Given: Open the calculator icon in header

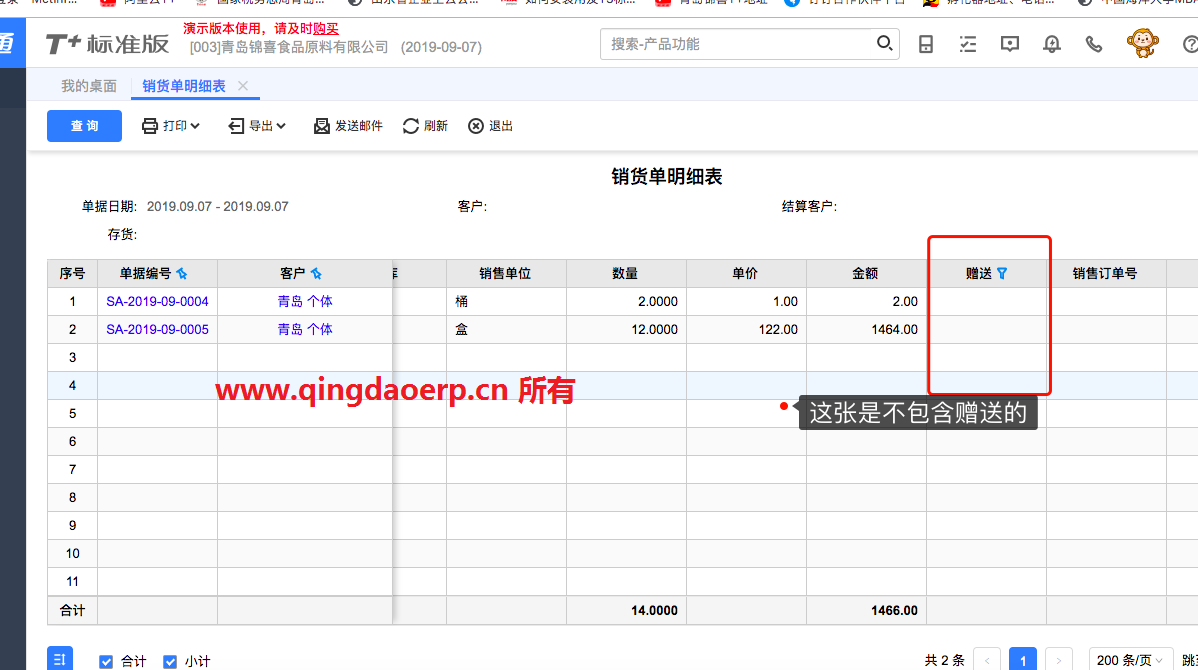Looking at the screenshot, I should tap(926, 44).
